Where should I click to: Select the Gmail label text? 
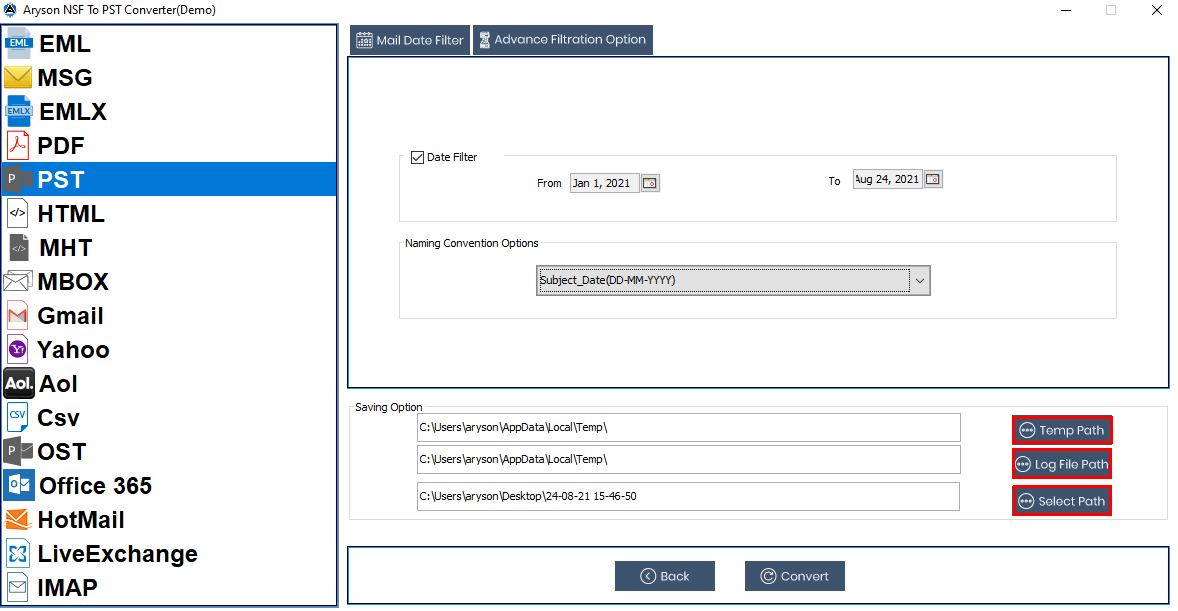coord(71,316)
